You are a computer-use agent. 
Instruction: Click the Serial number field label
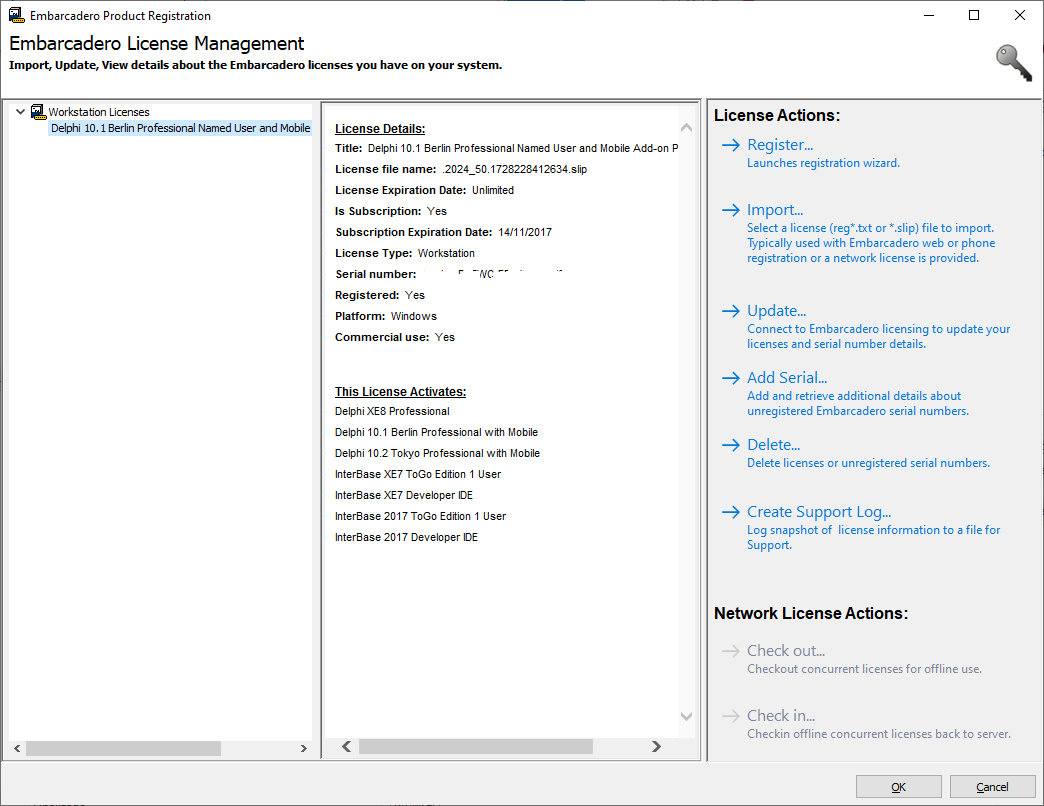pyautogui.click(x=376, y=274)
